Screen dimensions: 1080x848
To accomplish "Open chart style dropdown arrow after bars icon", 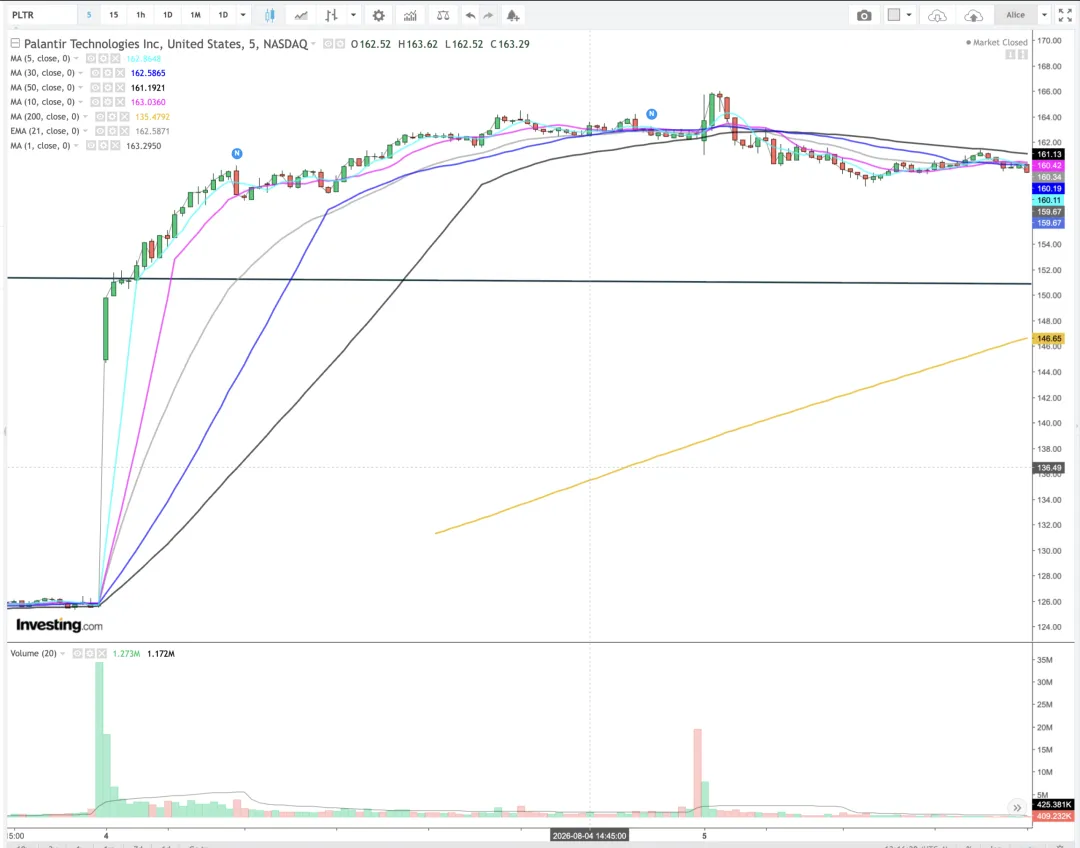I will point(353,15).
